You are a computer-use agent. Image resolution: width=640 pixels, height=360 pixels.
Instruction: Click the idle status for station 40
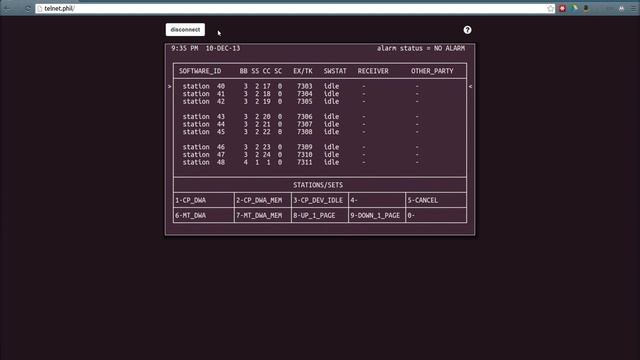[x=331, y=87]
